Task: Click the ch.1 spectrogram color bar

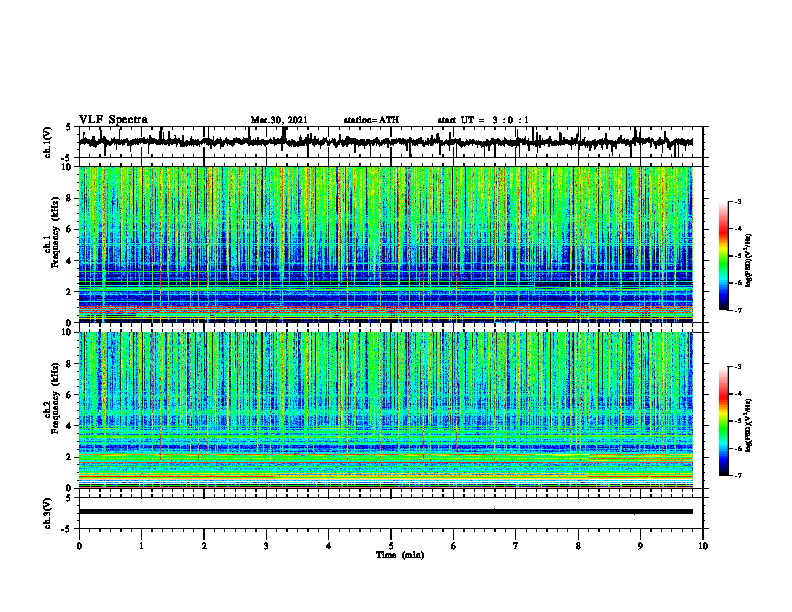Action: (x=723, y=256)
